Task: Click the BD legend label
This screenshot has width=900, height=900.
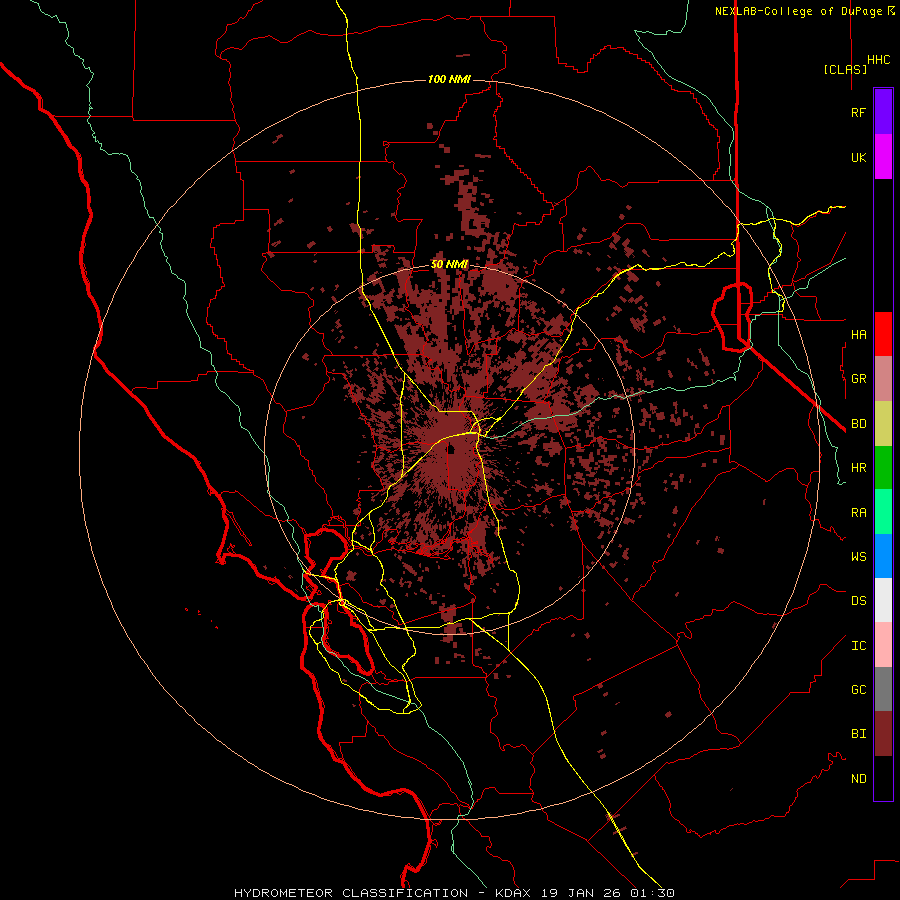Action: tap(858, 424)
